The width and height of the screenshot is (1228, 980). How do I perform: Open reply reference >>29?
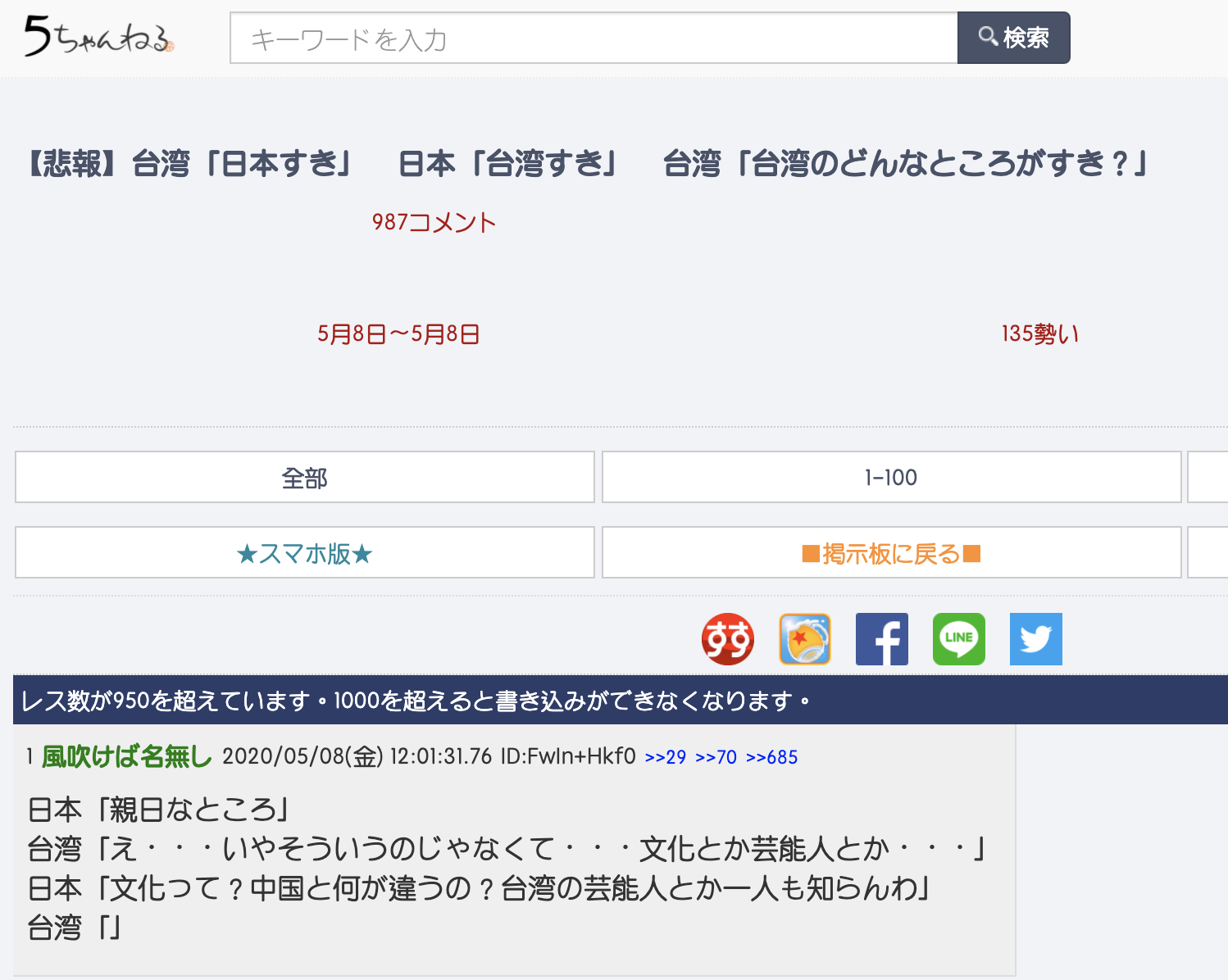click(666, 757)
